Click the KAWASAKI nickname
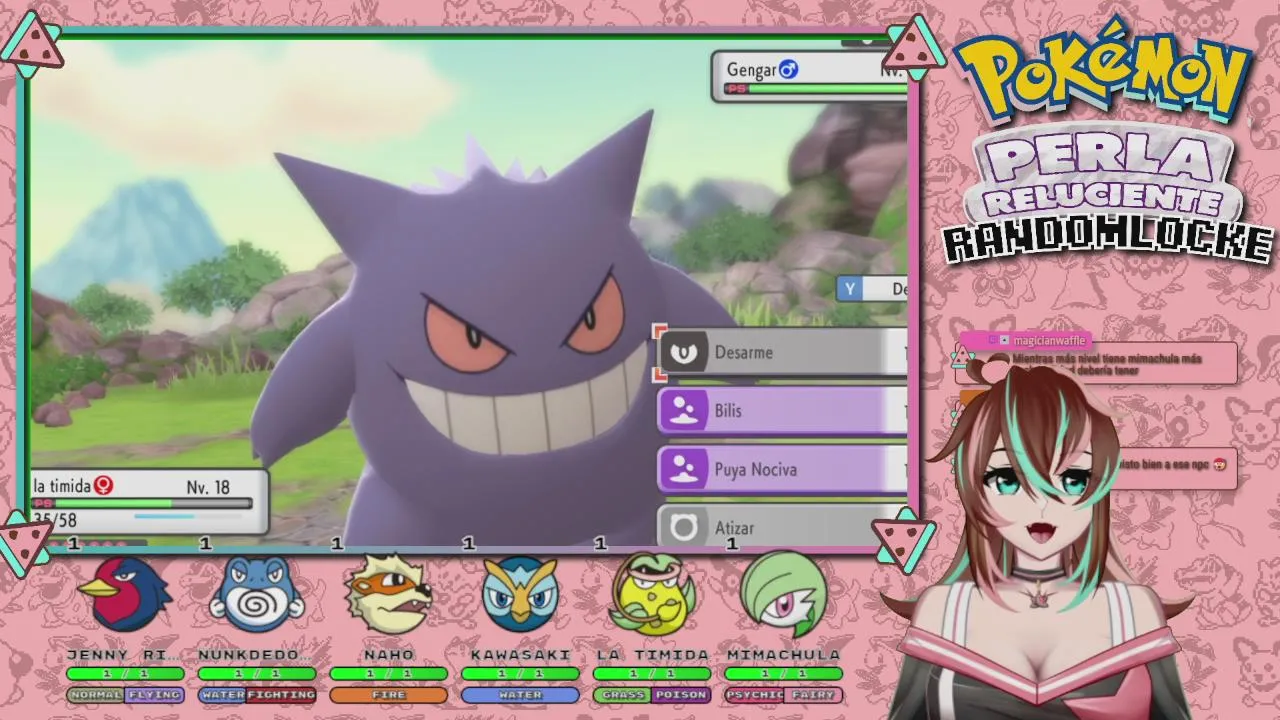Viewport: 1280px width, 720px height. coord(520,655)
